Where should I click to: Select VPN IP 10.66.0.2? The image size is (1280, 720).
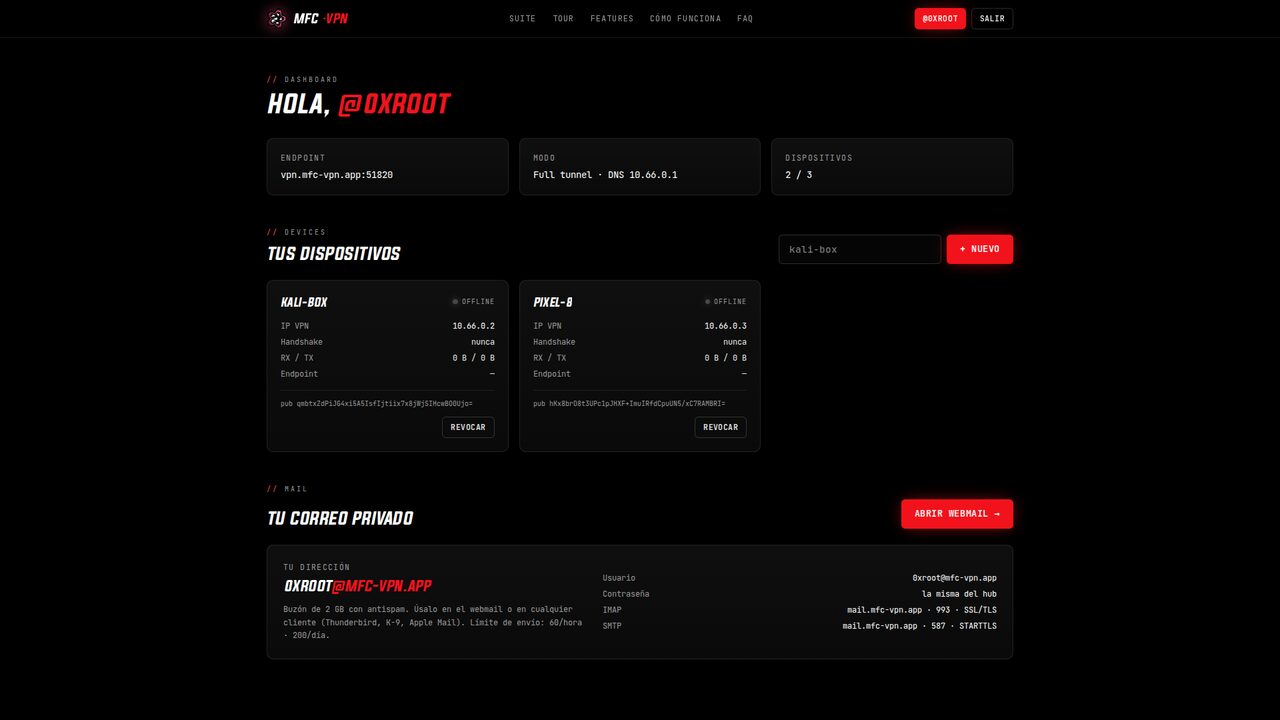[x=474, y=326]
